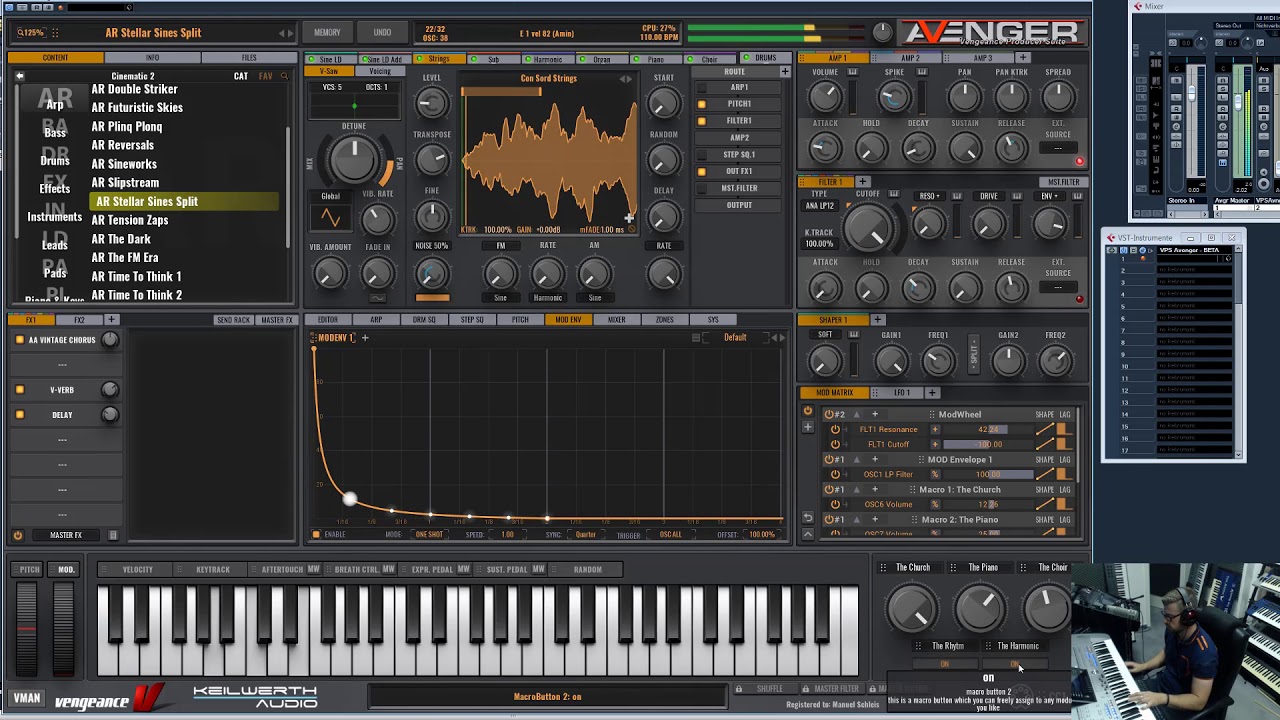Adjust the FLT1 Resonance amount slider

986,430
